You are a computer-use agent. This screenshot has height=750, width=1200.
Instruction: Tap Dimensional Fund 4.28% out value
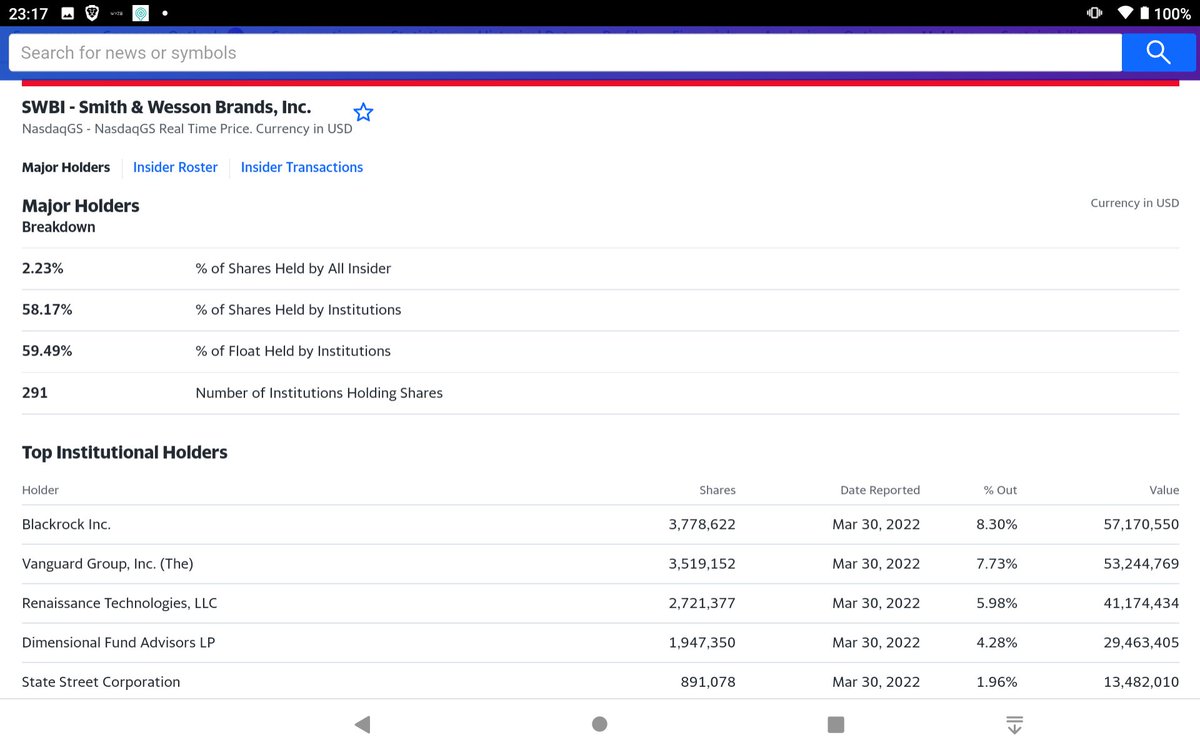click(x=997, y=642)
